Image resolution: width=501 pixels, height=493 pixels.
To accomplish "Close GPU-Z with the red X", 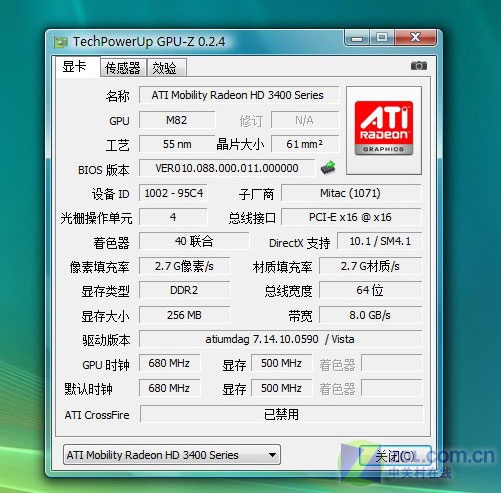I will pos(415,37).
